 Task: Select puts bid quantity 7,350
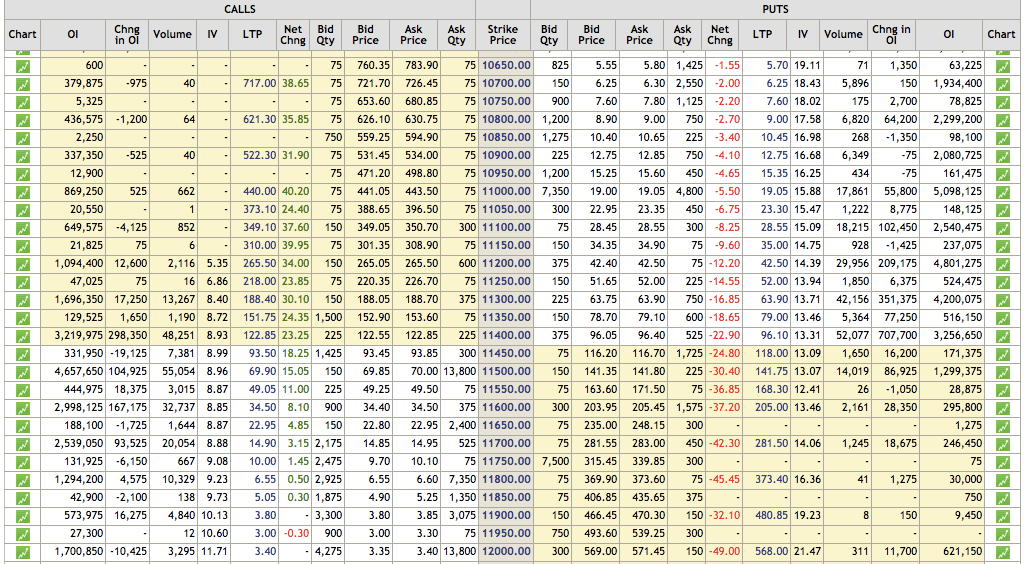click(x=554, y=191)
